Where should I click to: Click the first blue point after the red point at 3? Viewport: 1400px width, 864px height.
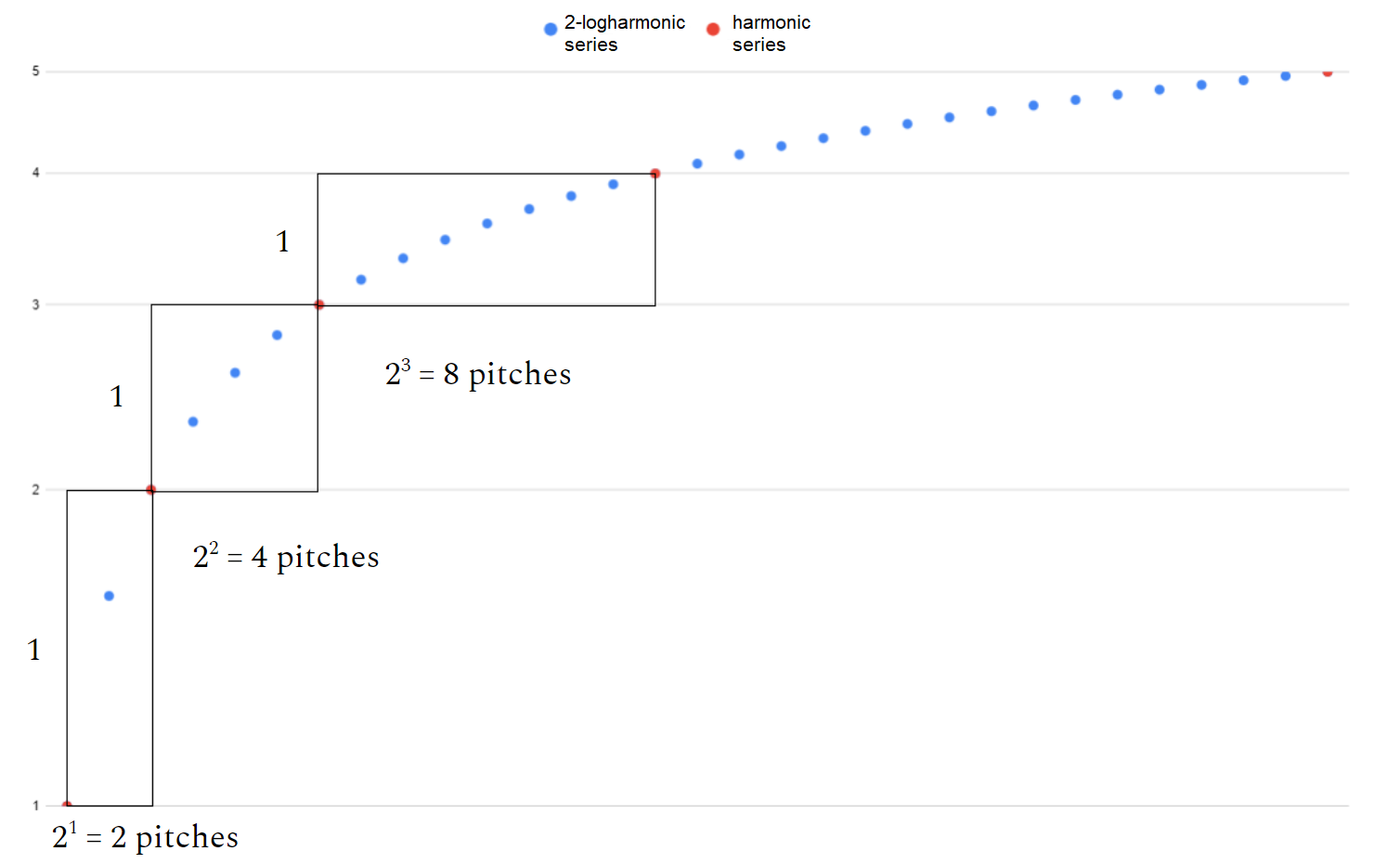coord(361,279)
